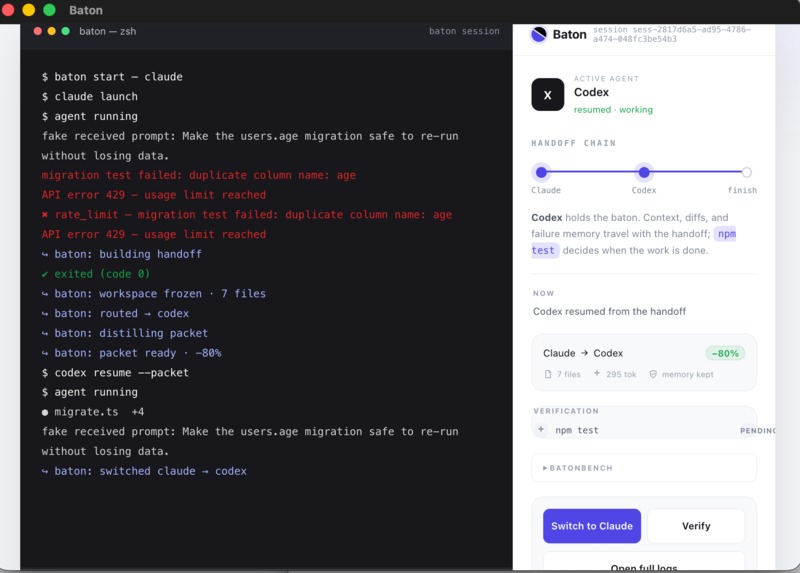The height and width of the screenshot is (573, 800).
Task: Select the Codex node in the handoff chain
Action: pyautogui.click(x=644, y=172)
